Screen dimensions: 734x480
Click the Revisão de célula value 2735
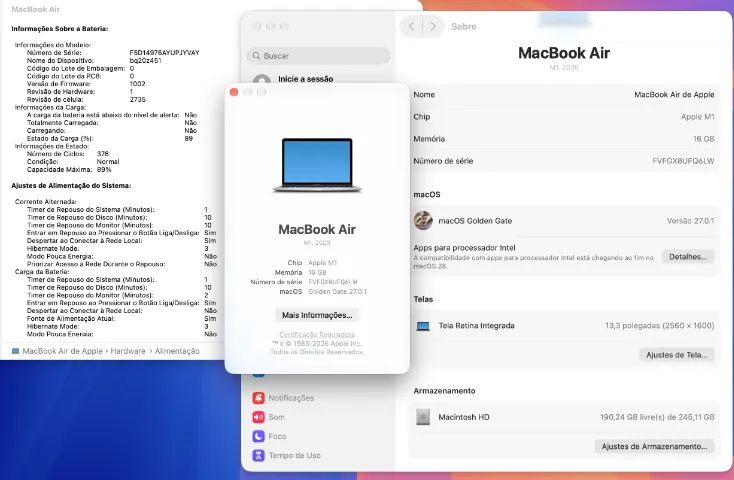click(x=138, y=99)
